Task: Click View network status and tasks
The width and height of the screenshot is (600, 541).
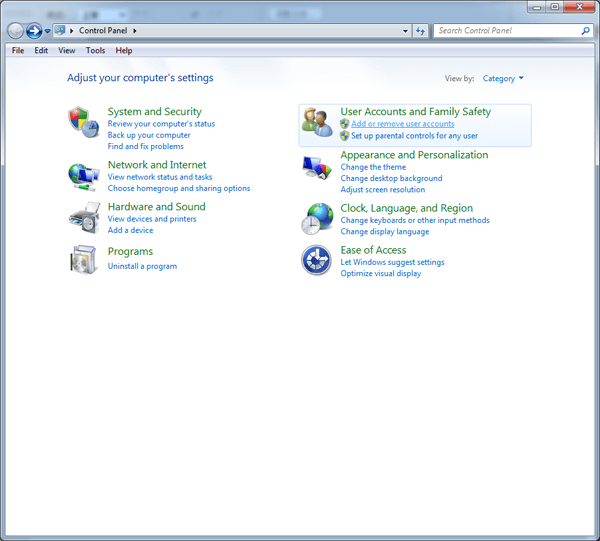Action: [x=160, y=177]
